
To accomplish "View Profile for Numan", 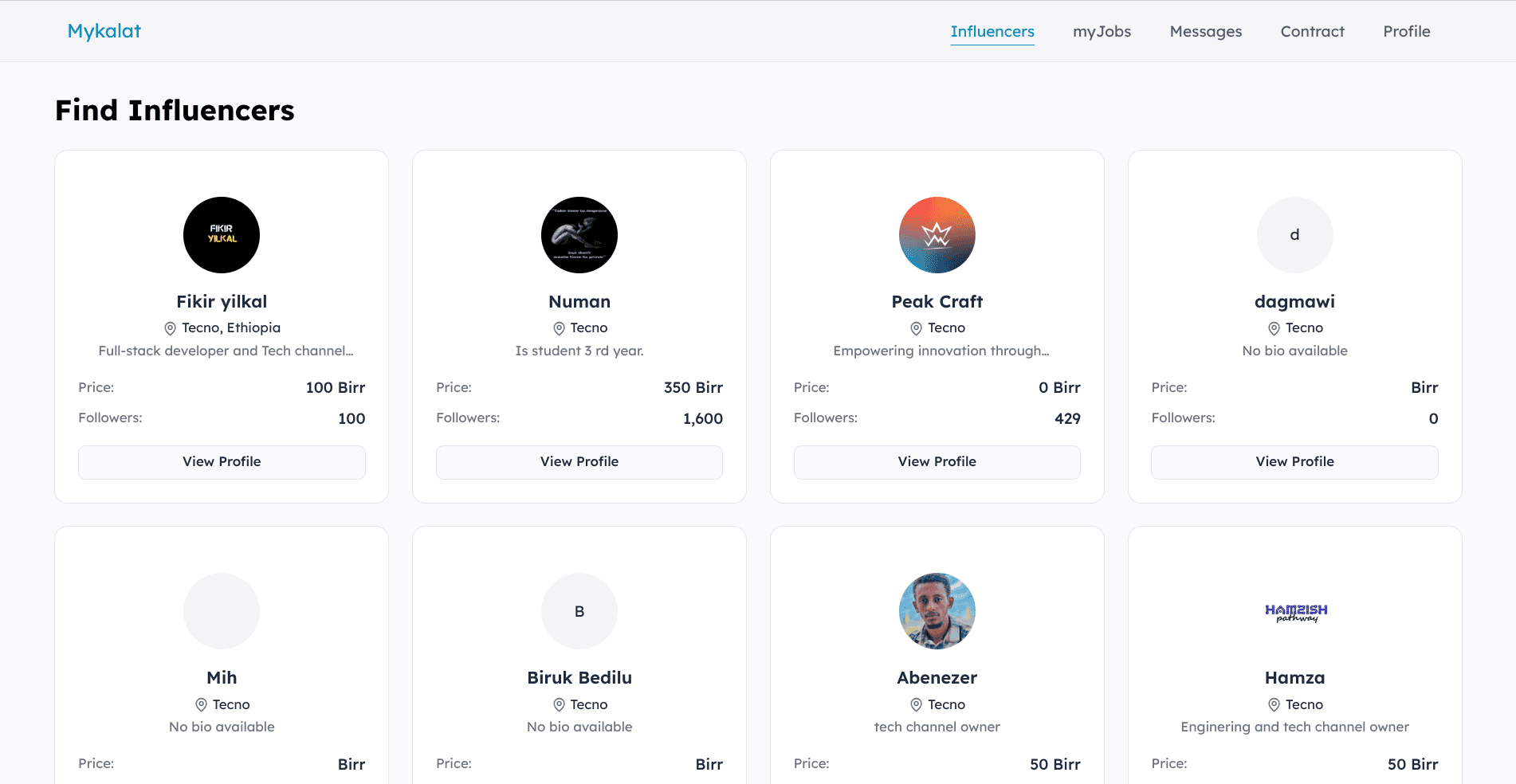I will [579, 462].
